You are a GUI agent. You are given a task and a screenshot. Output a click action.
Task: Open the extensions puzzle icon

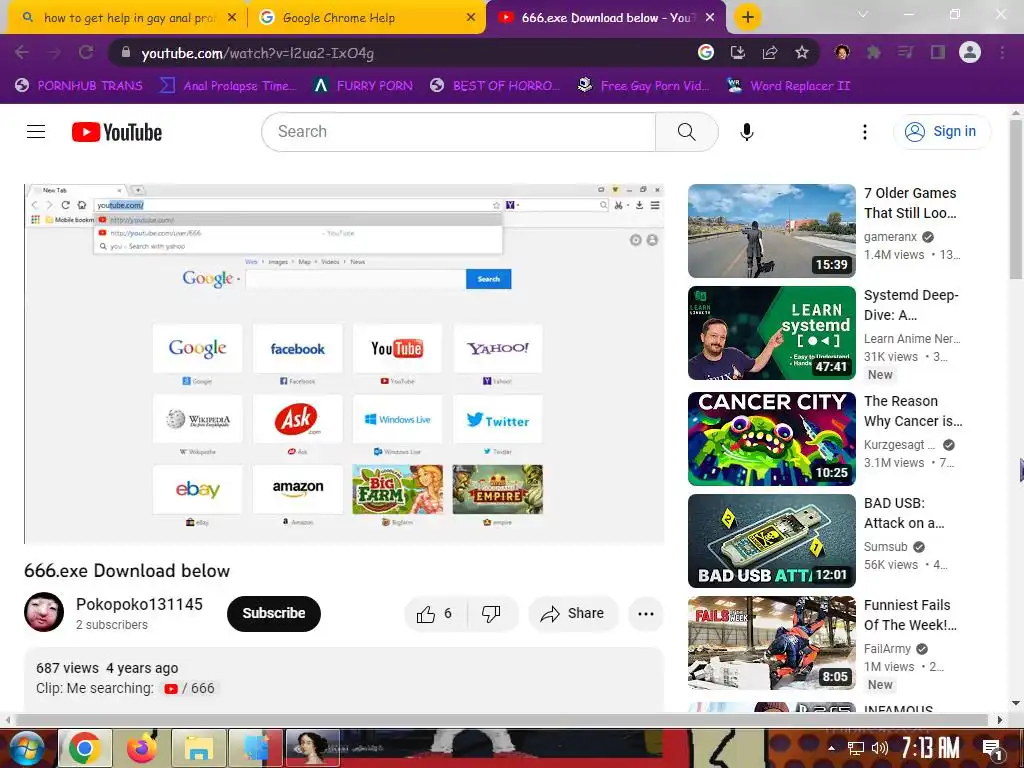(x=873, y=52)
